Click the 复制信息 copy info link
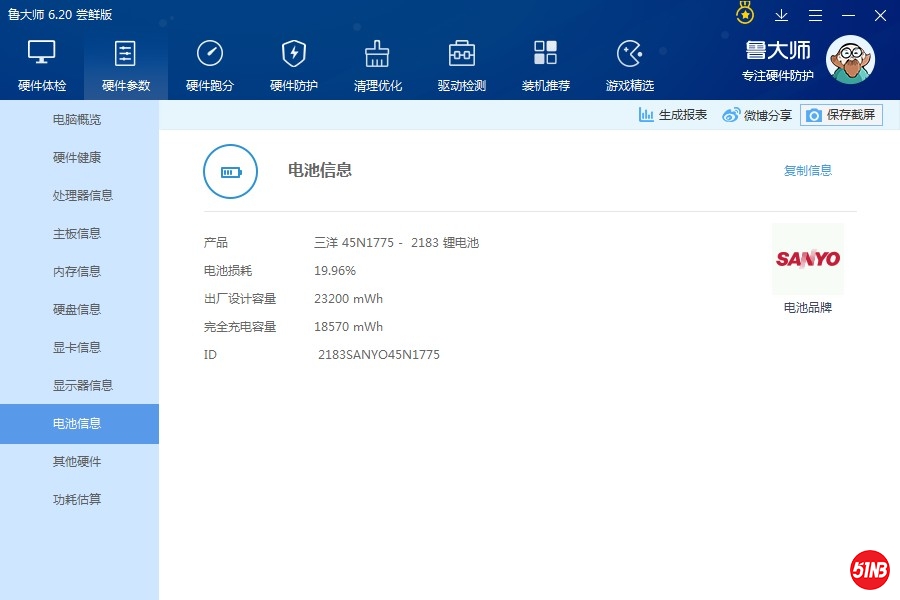900x600 pixels. coord(807,171)
